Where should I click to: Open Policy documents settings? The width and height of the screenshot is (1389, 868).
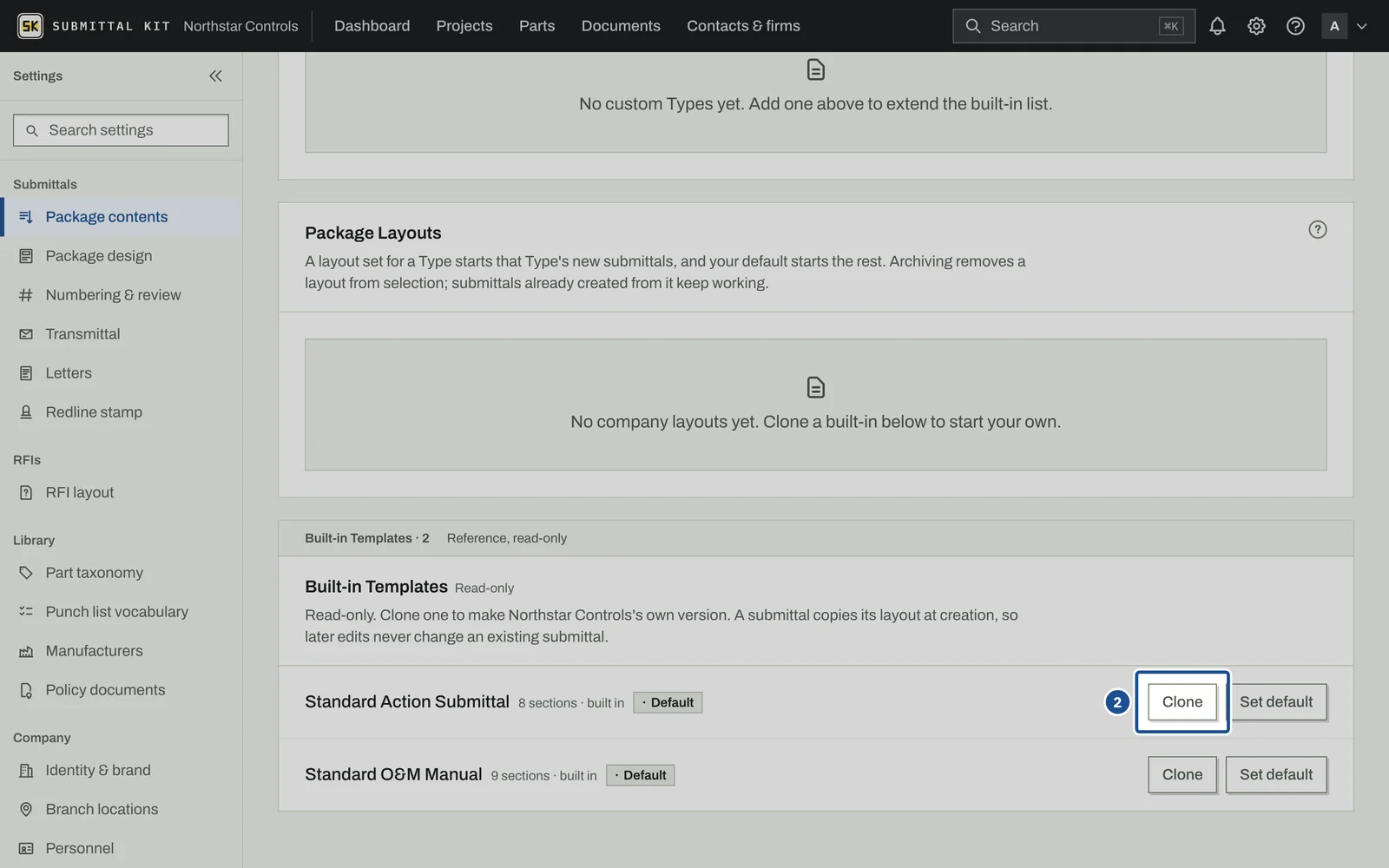pos(121,690)
